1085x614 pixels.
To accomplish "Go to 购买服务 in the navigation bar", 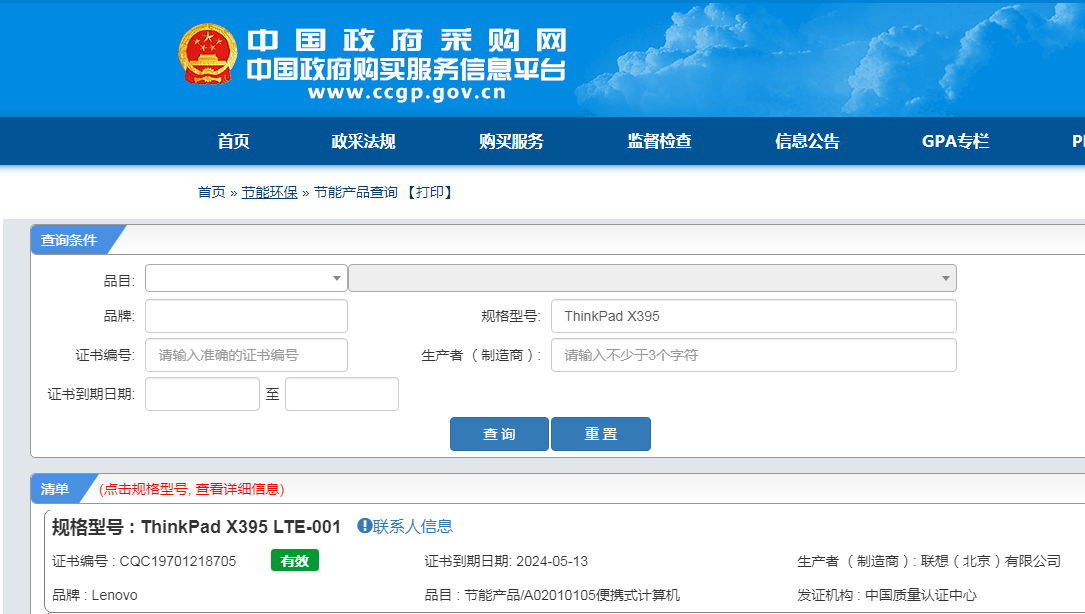I will coord(511,141).
